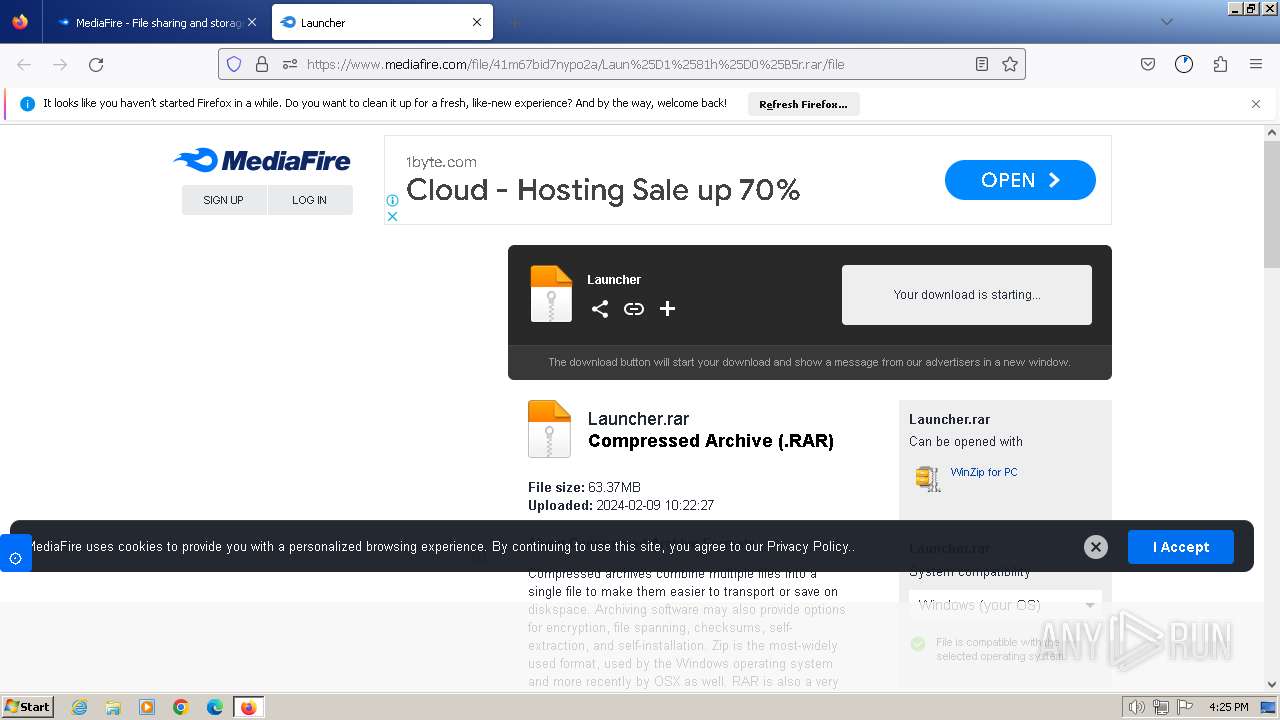Click I Accept cookies button
The height and width of the screenshot is (720, 1280).
(x=1181, y=547)
